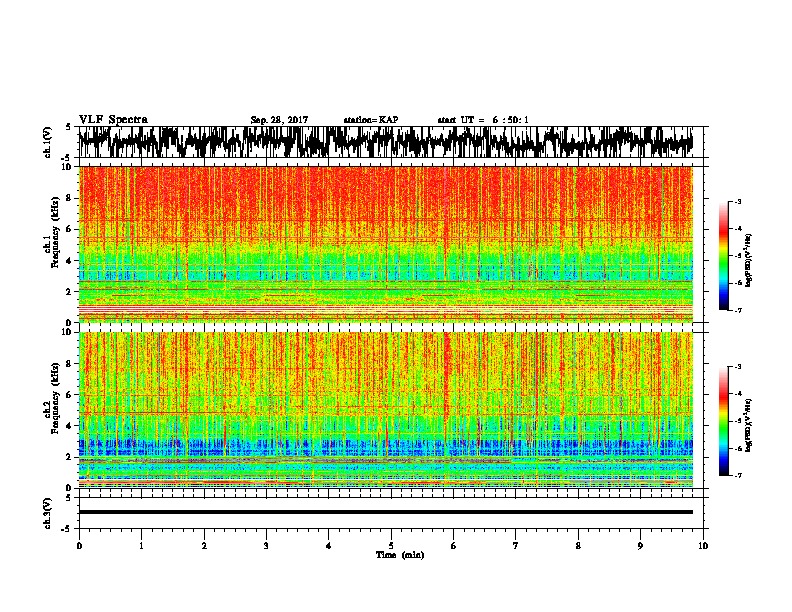This screenshot has height=612, width=792.
Task: Click the -3 tick on ch.1 colorbar
Action: coord(737,201)
